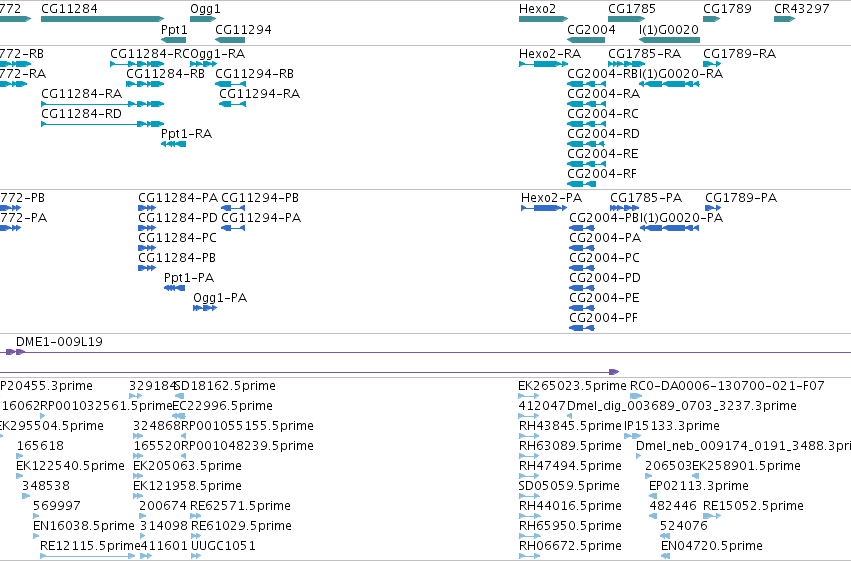Click protein CG2004-PF
Screen dimensions: 851x561
(604, 318)
